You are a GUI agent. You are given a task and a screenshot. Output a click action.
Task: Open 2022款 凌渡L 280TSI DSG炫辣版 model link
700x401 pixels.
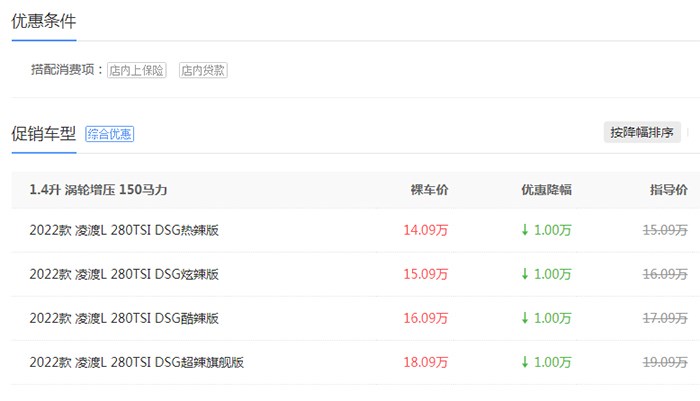(x=124, y=274)
